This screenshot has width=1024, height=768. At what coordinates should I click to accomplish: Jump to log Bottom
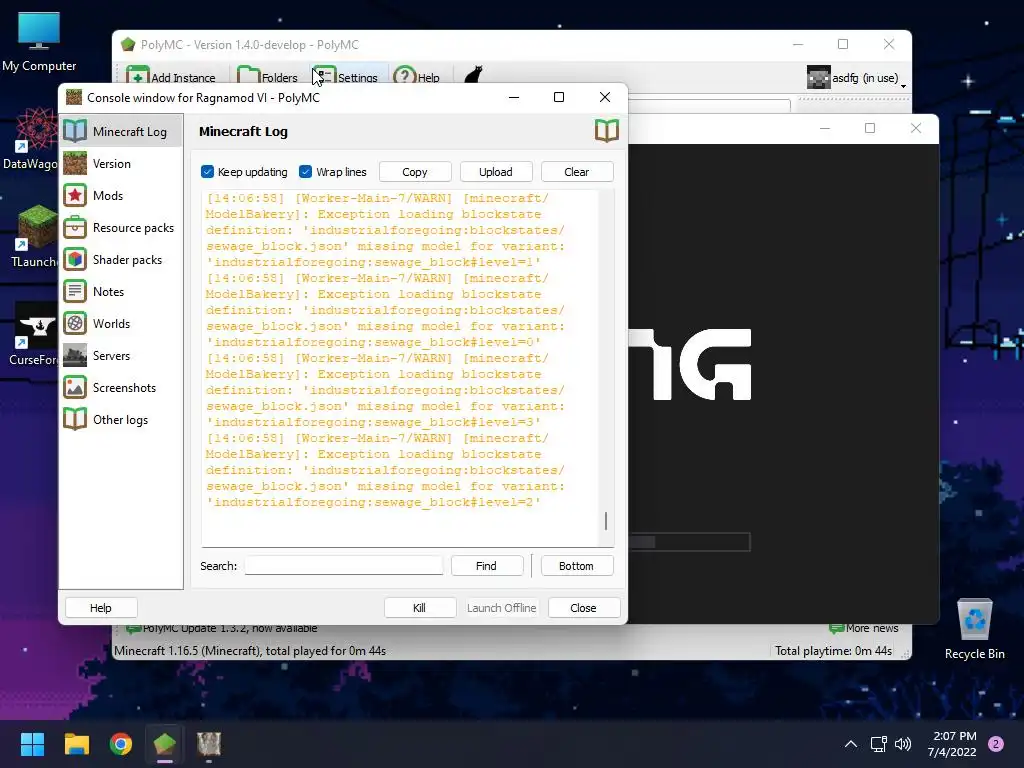[577, 566]
